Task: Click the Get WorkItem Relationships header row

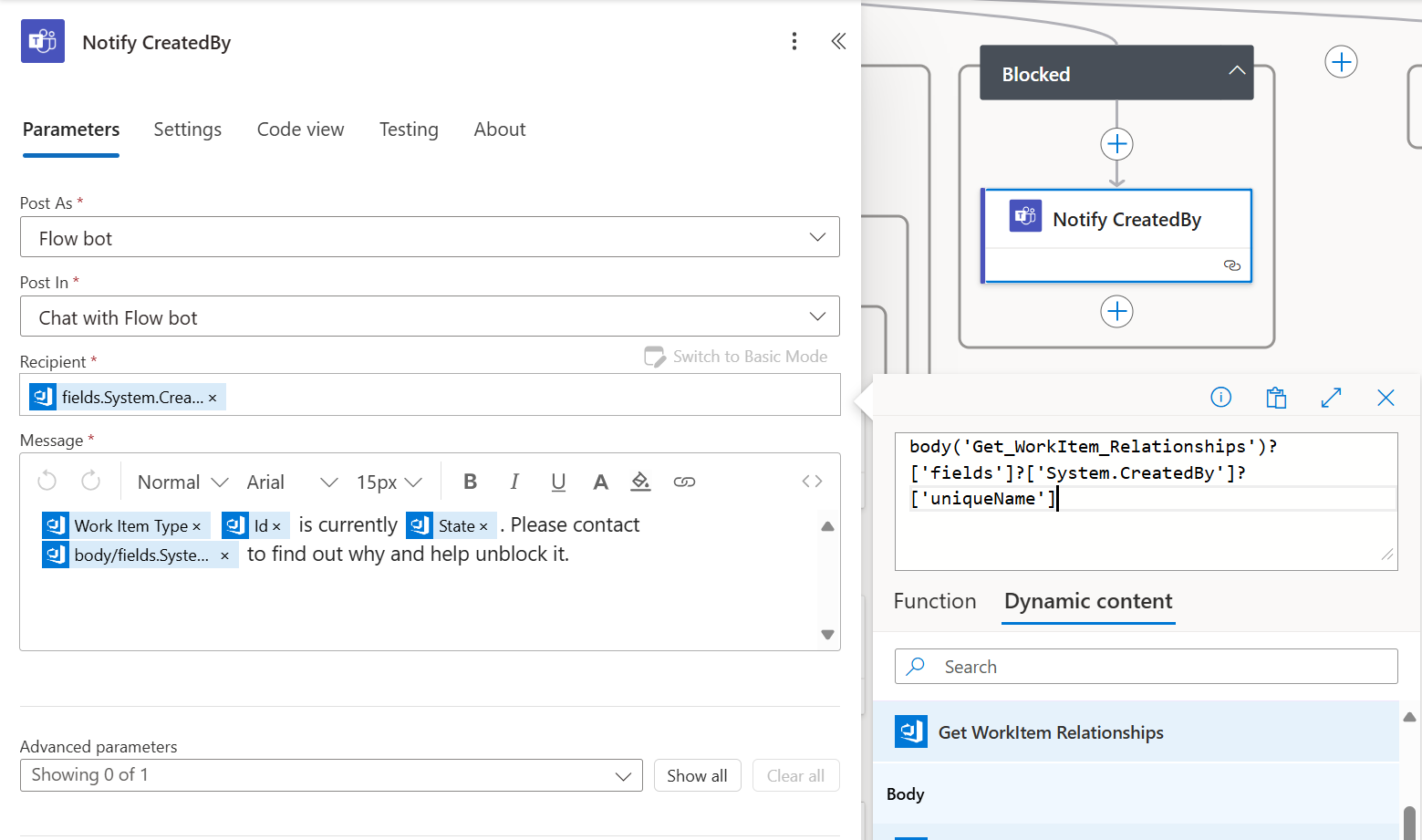Action: (x=1136, y=731)
